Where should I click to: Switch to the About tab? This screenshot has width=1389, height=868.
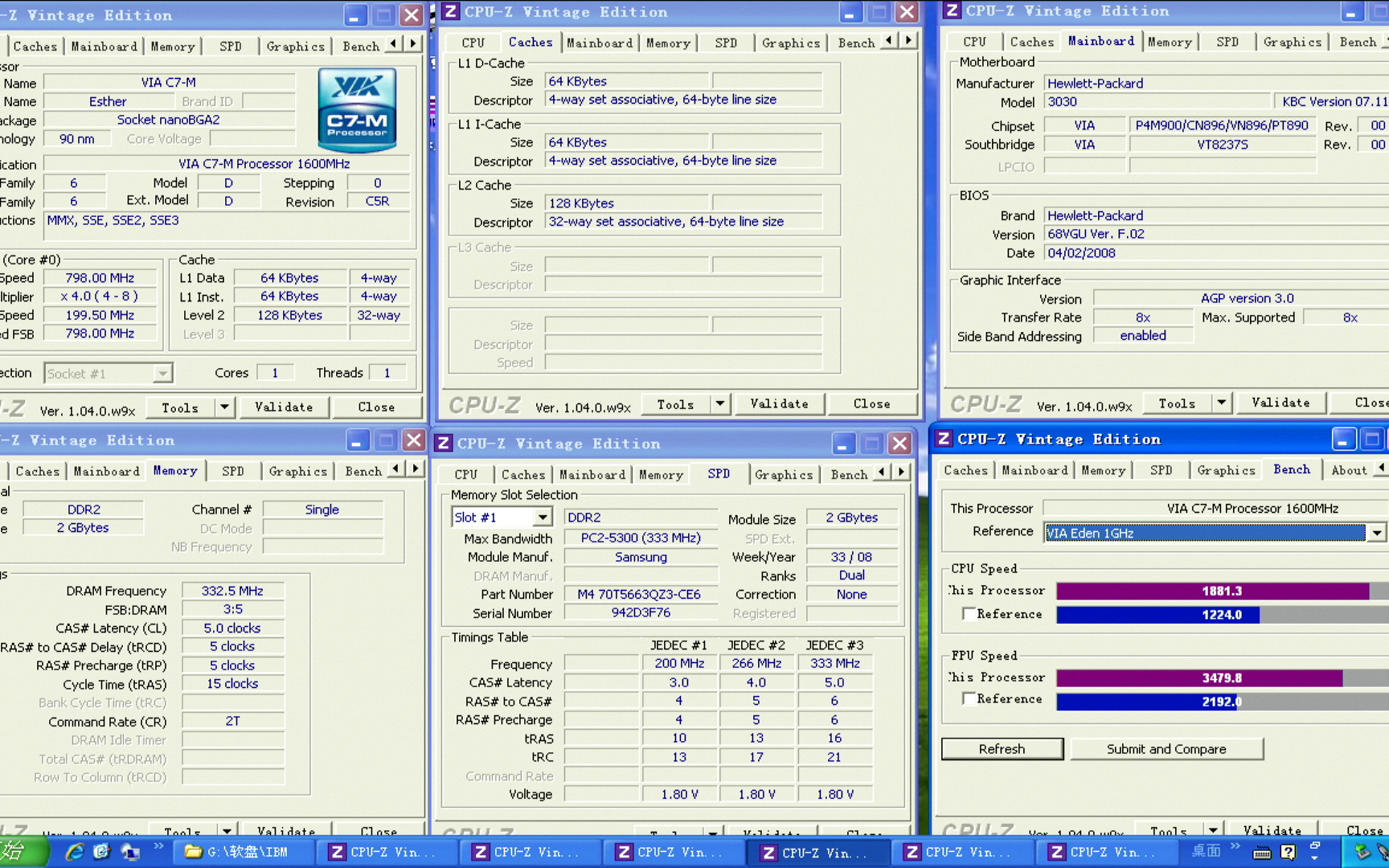tap(1349, 470)
